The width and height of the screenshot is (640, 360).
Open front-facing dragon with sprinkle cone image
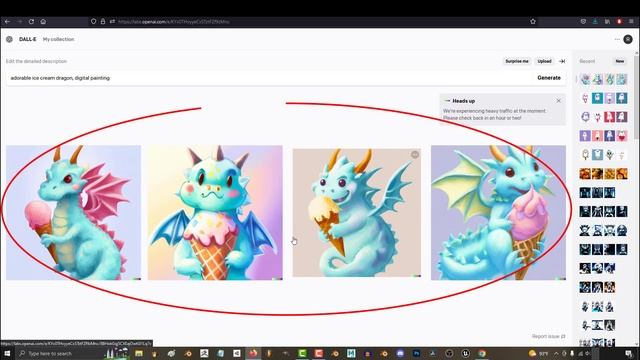coord(215,213)
